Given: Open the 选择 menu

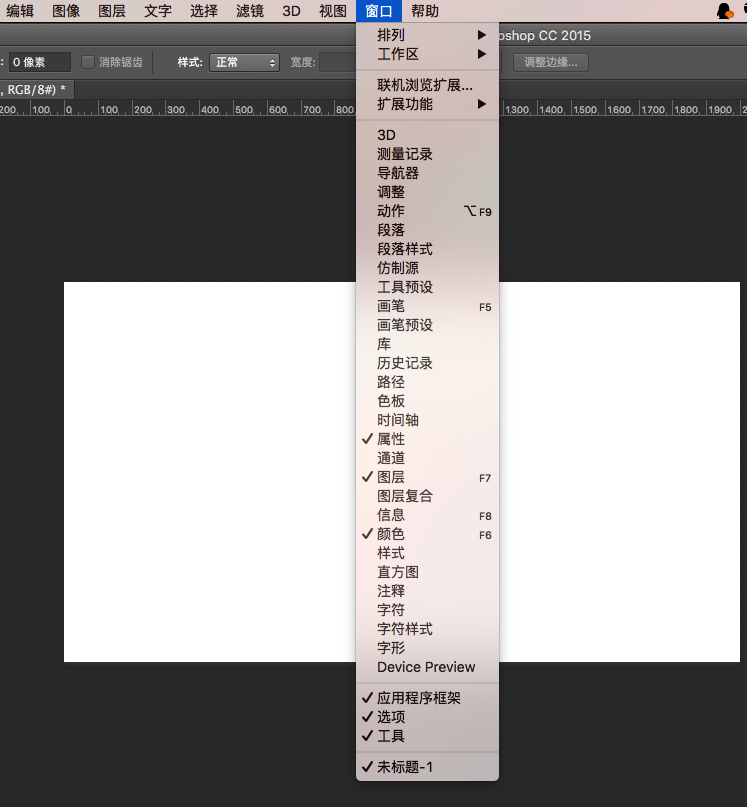Looking at the screenshot, I should [x=204, y=11].
